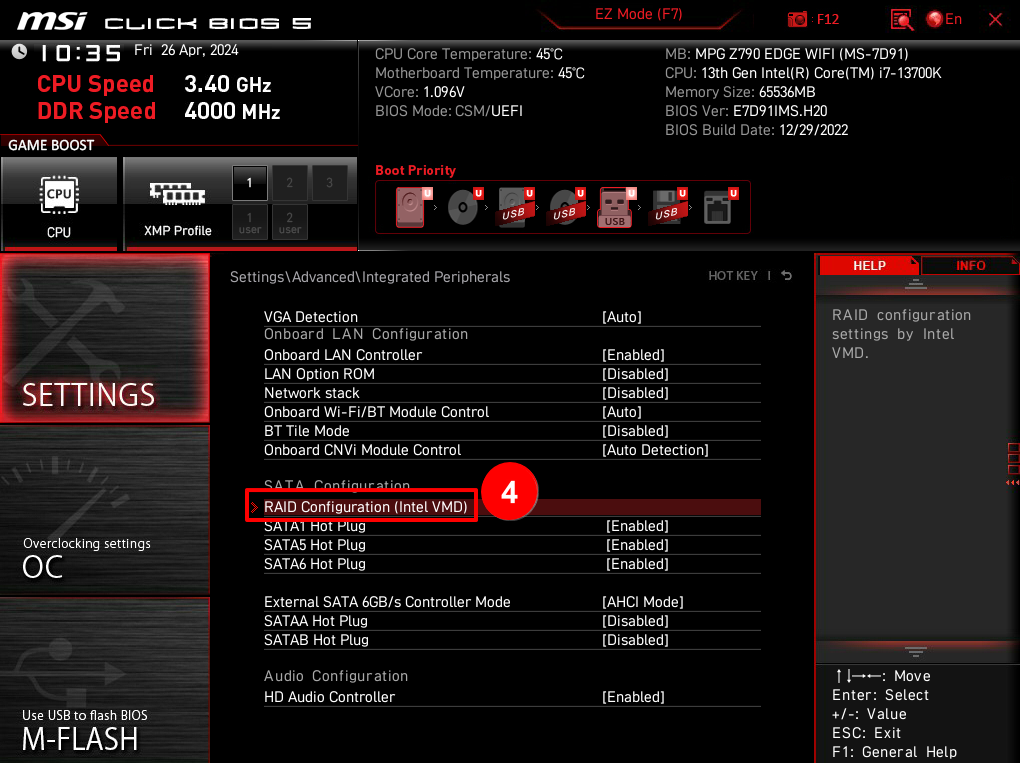Viewport: 1020px width, 763px height.
Task: Click the CPU hardware monitor icon
Action: pos(59,196)
